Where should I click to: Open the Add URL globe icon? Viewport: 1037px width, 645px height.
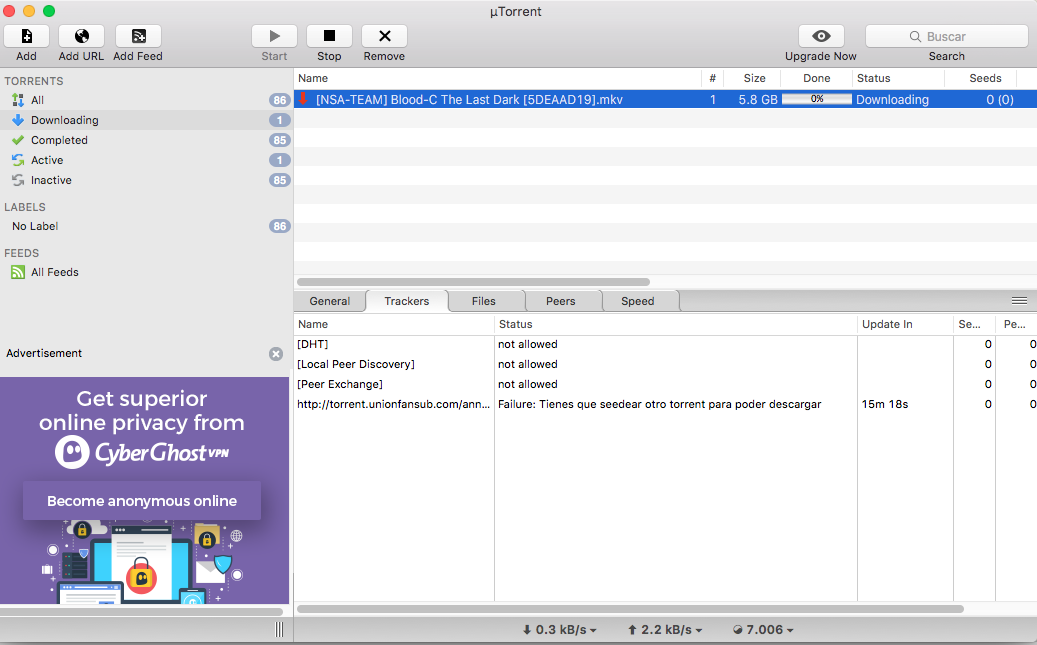(81, 36)
